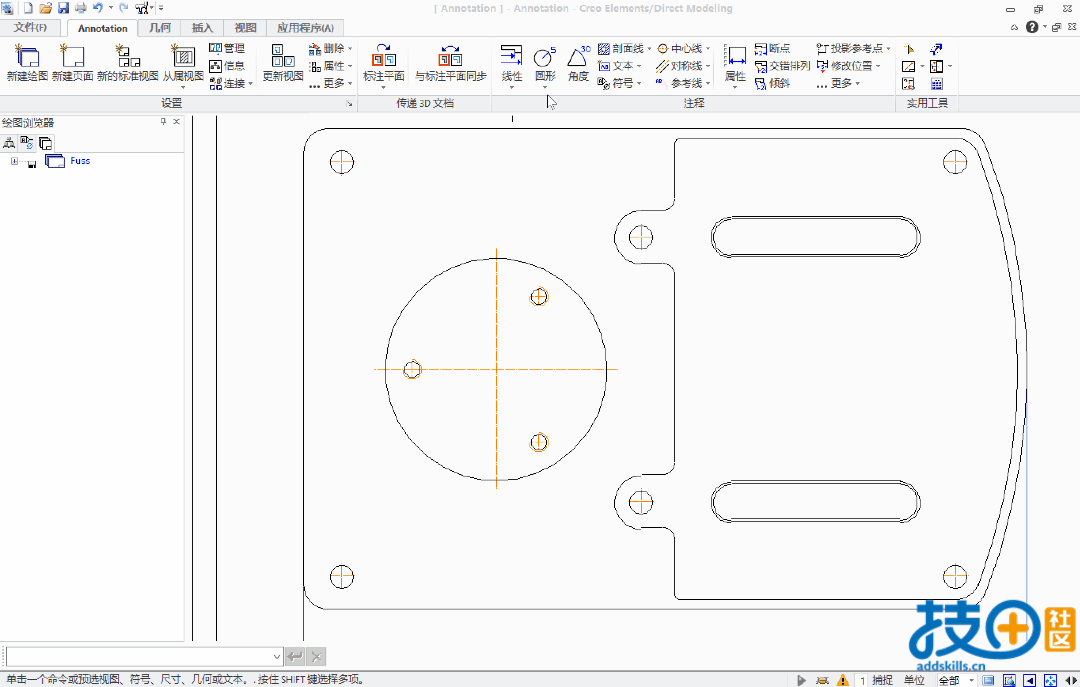The width and height of the screenshot is (1080, 687).
Task: Open the 符号 (symbol) dropdown
Action: (x=638, y=83)
